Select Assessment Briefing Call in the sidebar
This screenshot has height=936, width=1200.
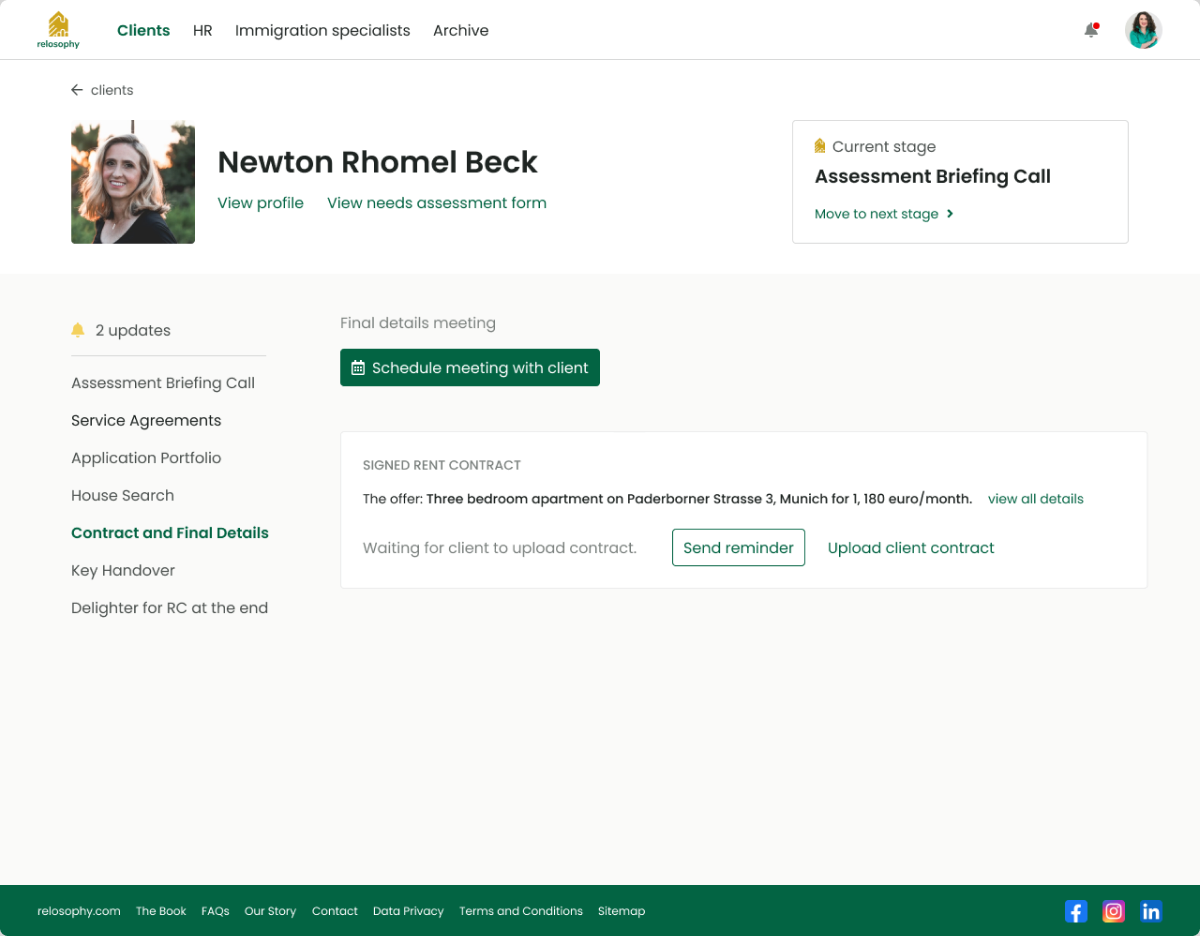pos(163,383)
